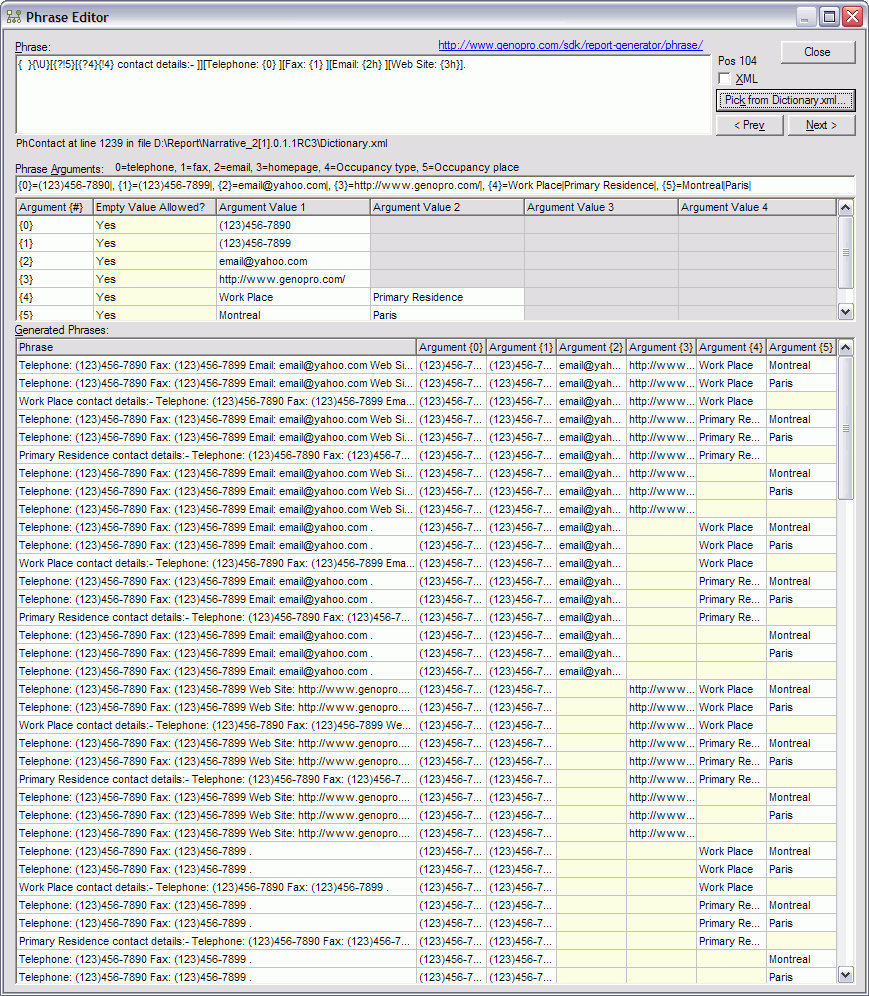Image resolution: width=869 pixels, height=996 pixels.
Task: Enable the XML checkbox
Action: (x=724, y=79)
